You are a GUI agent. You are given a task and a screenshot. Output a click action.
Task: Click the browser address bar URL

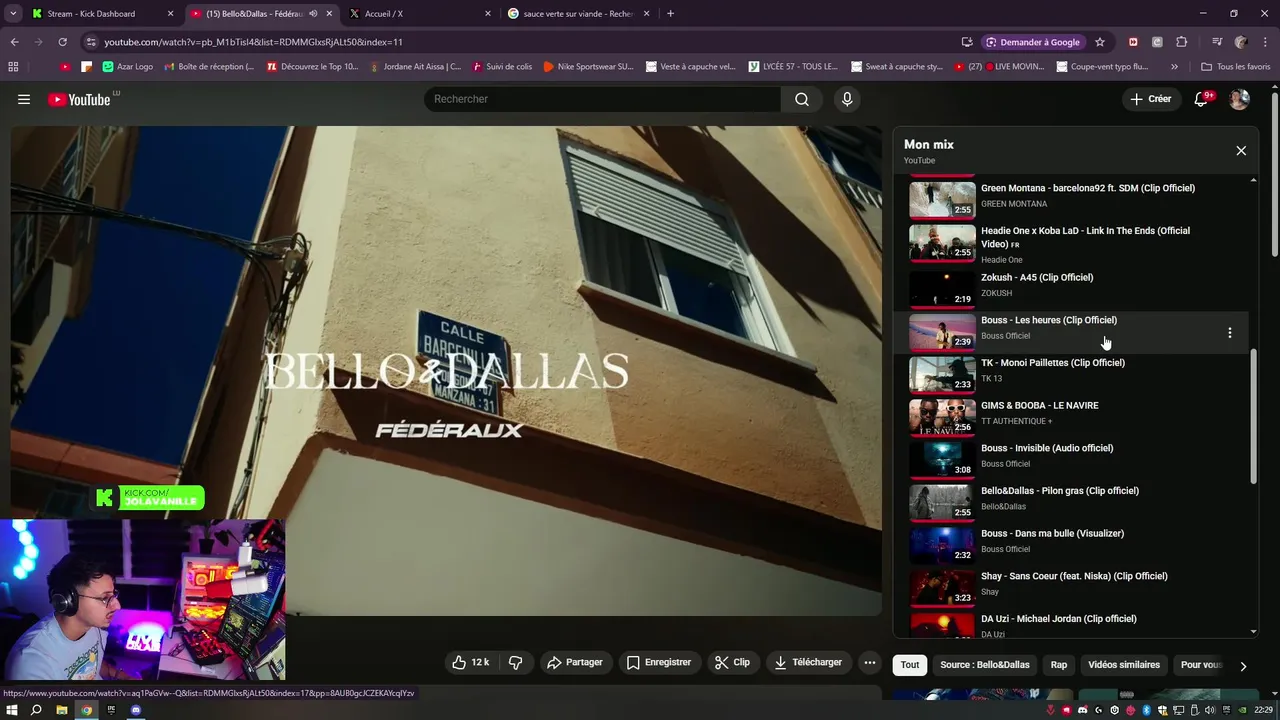(253, 42)
